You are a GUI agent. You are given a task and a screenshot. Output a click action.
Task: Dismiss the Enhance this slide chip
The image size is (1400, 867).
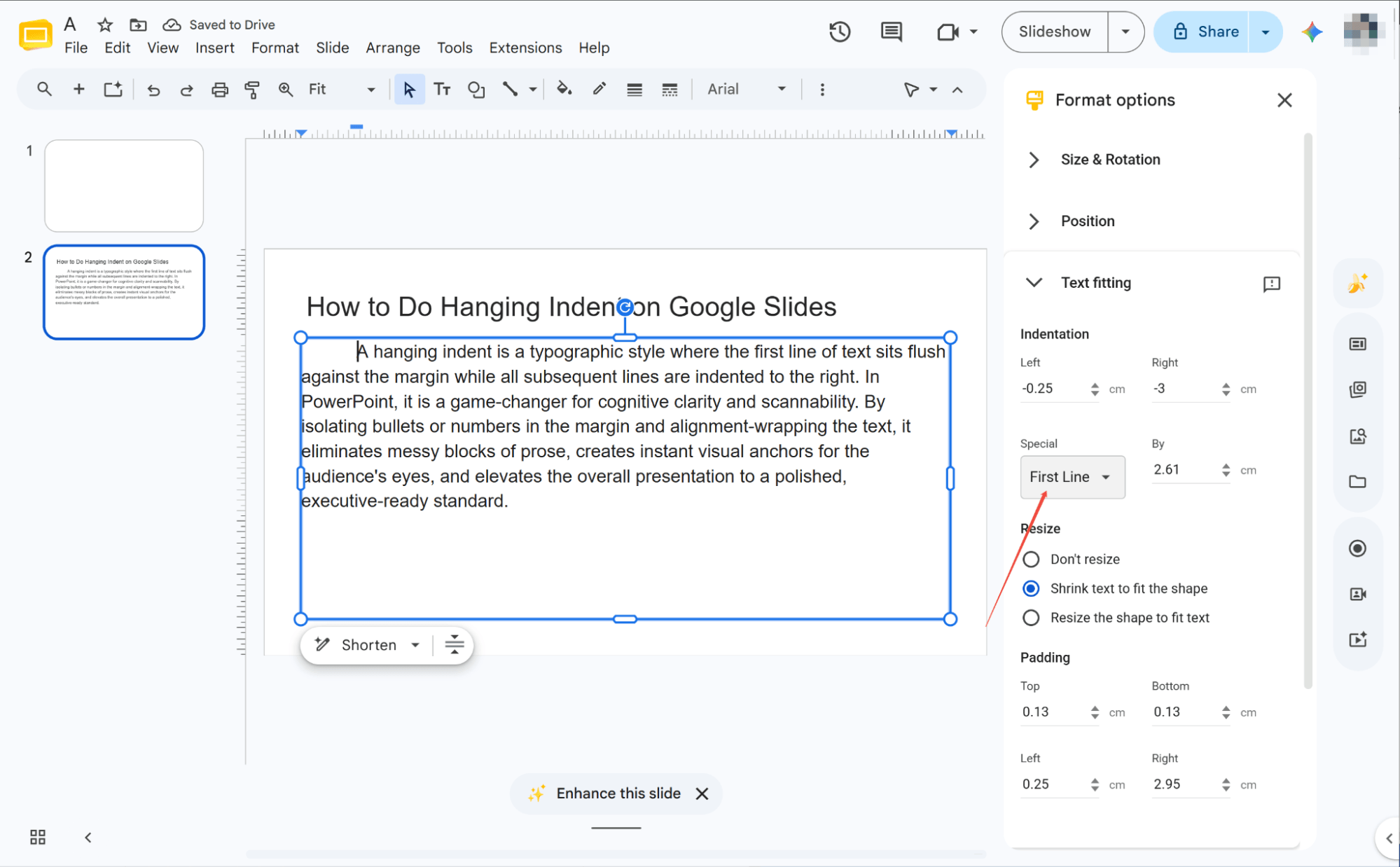point(702,793)
